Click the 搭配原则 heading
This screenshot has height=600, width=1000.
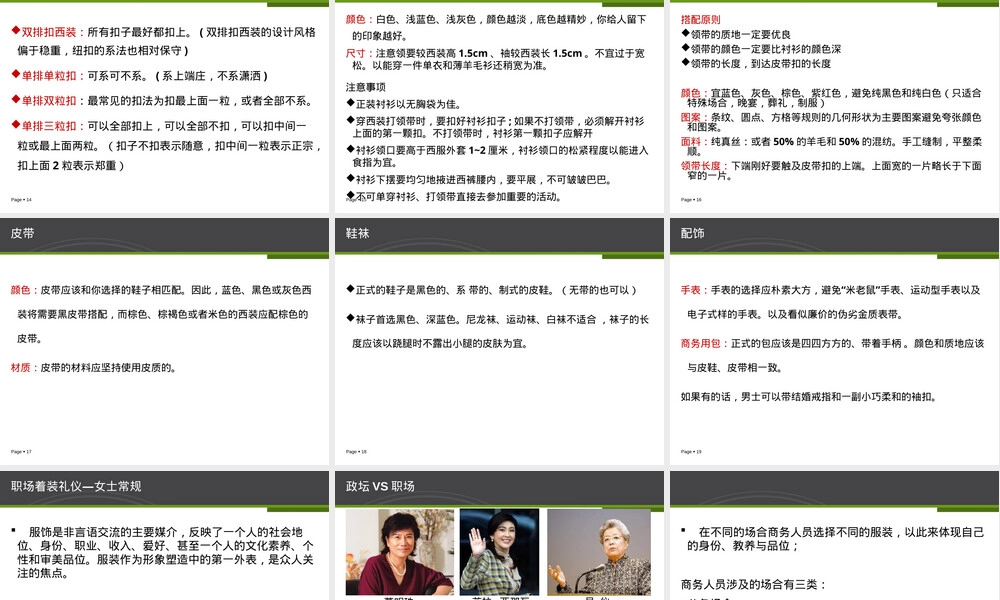point(700,20)
